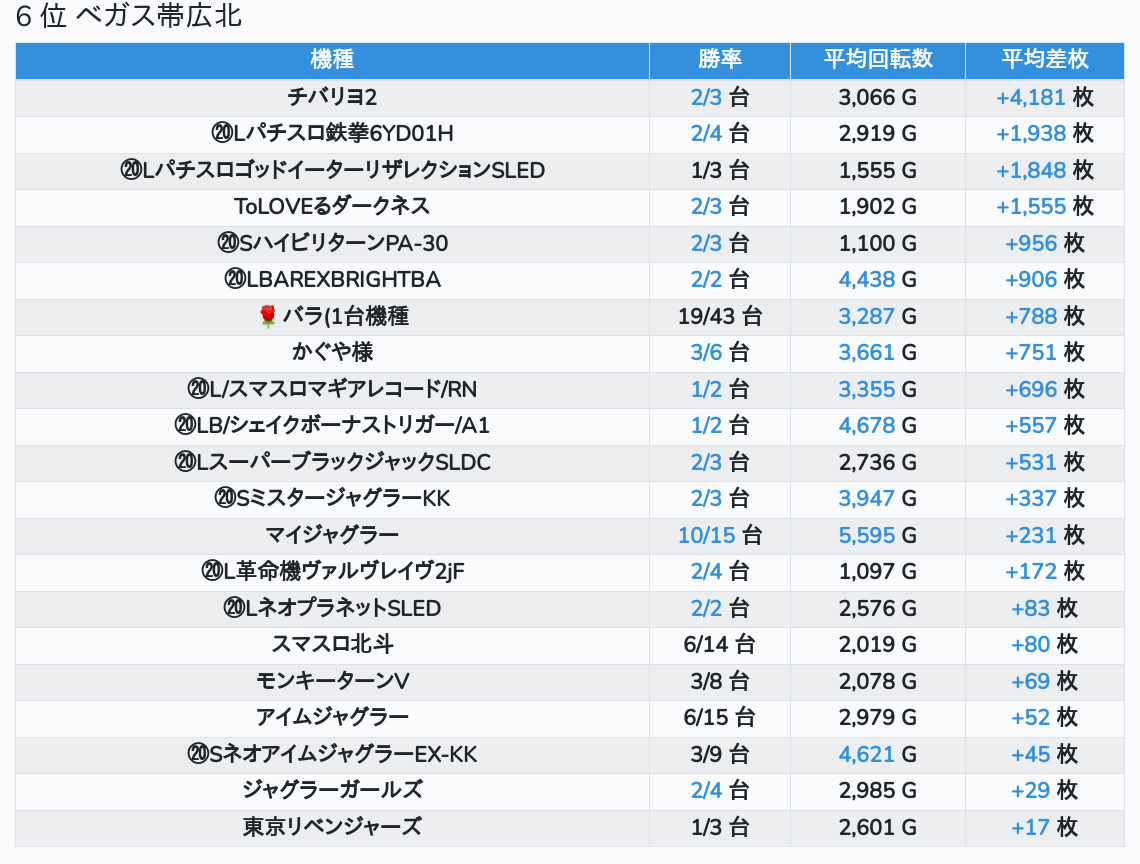Sort by the 平均差枚 column header
This screenshot has height=864, width=1140.
point(1044,60)
